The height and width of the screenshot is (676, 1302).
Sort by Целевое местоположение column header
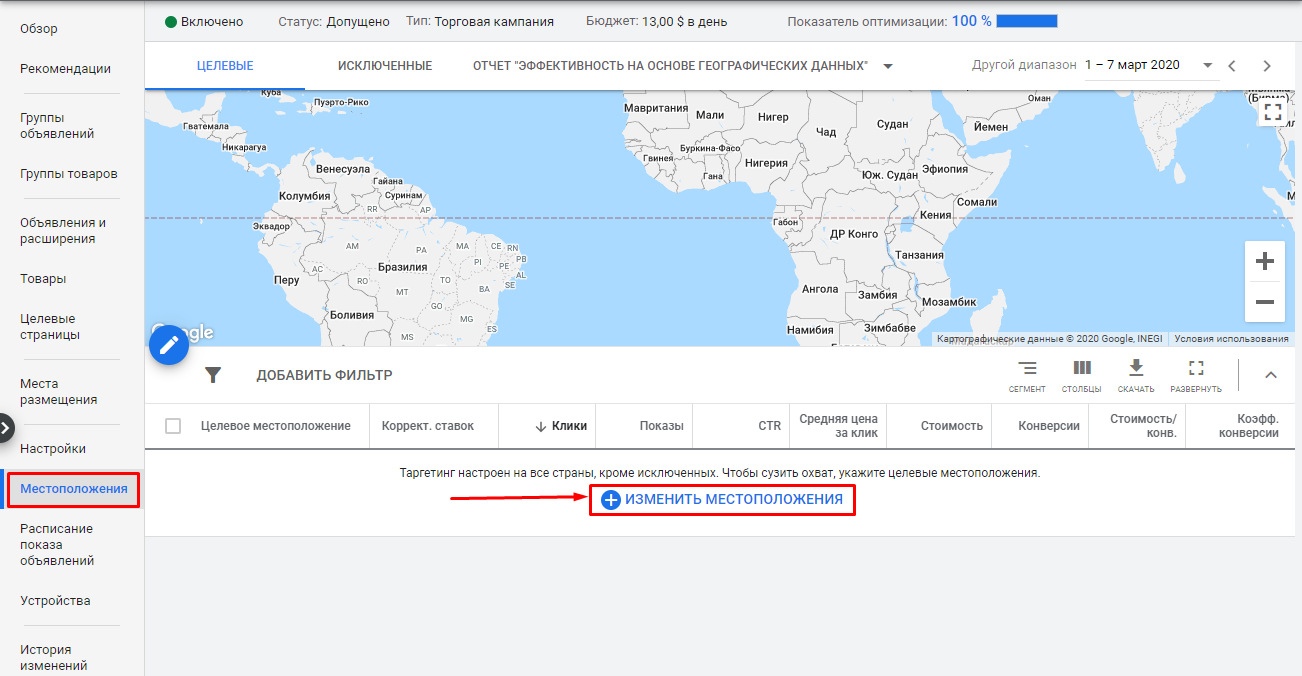pos(276,426)
